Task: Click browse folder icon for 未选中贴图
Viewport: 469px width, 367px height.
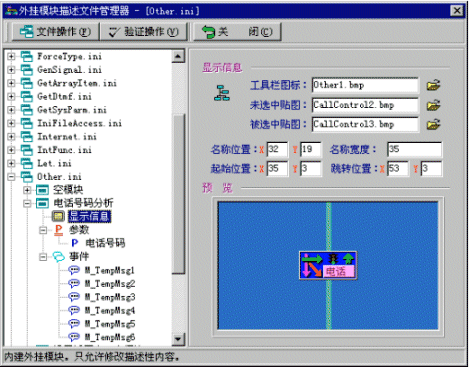Action: [x=433, y=105]
